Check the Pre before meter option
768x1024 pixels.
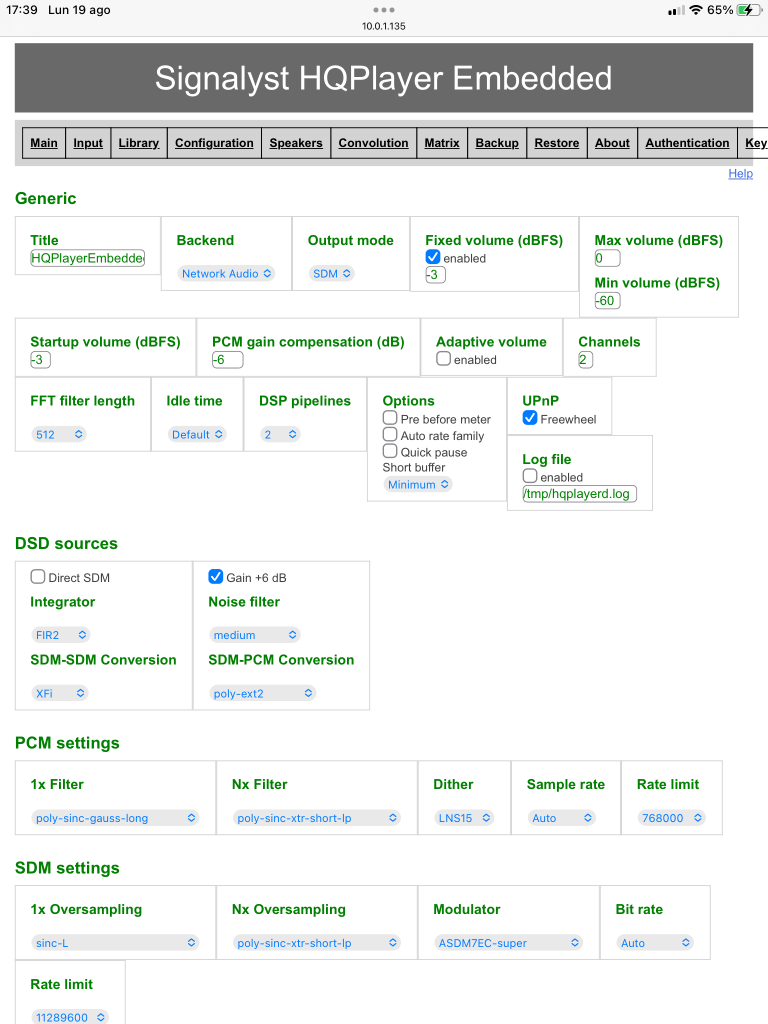(x=390, y=418)
